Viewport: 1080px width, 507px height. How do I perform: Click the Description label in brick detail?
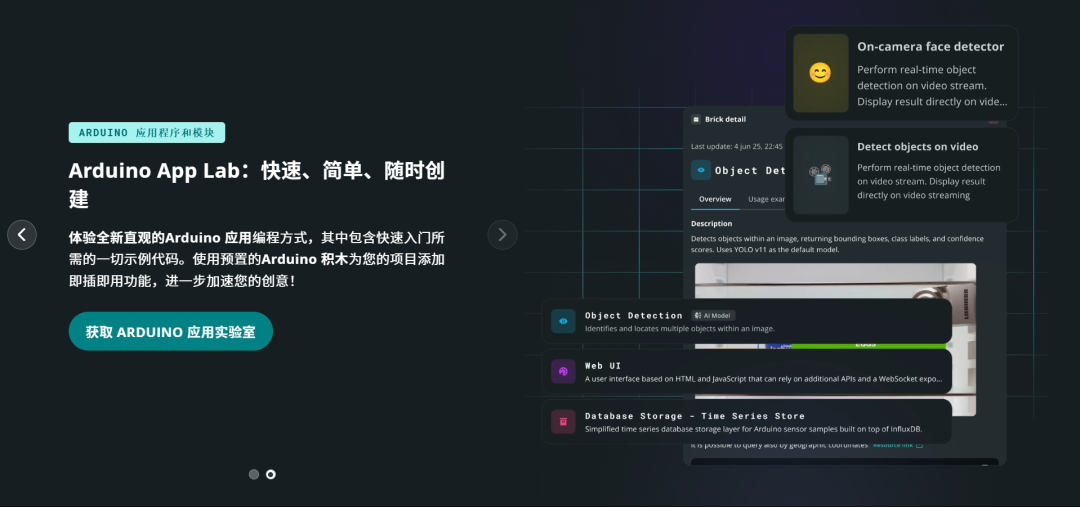pos(712,223)
